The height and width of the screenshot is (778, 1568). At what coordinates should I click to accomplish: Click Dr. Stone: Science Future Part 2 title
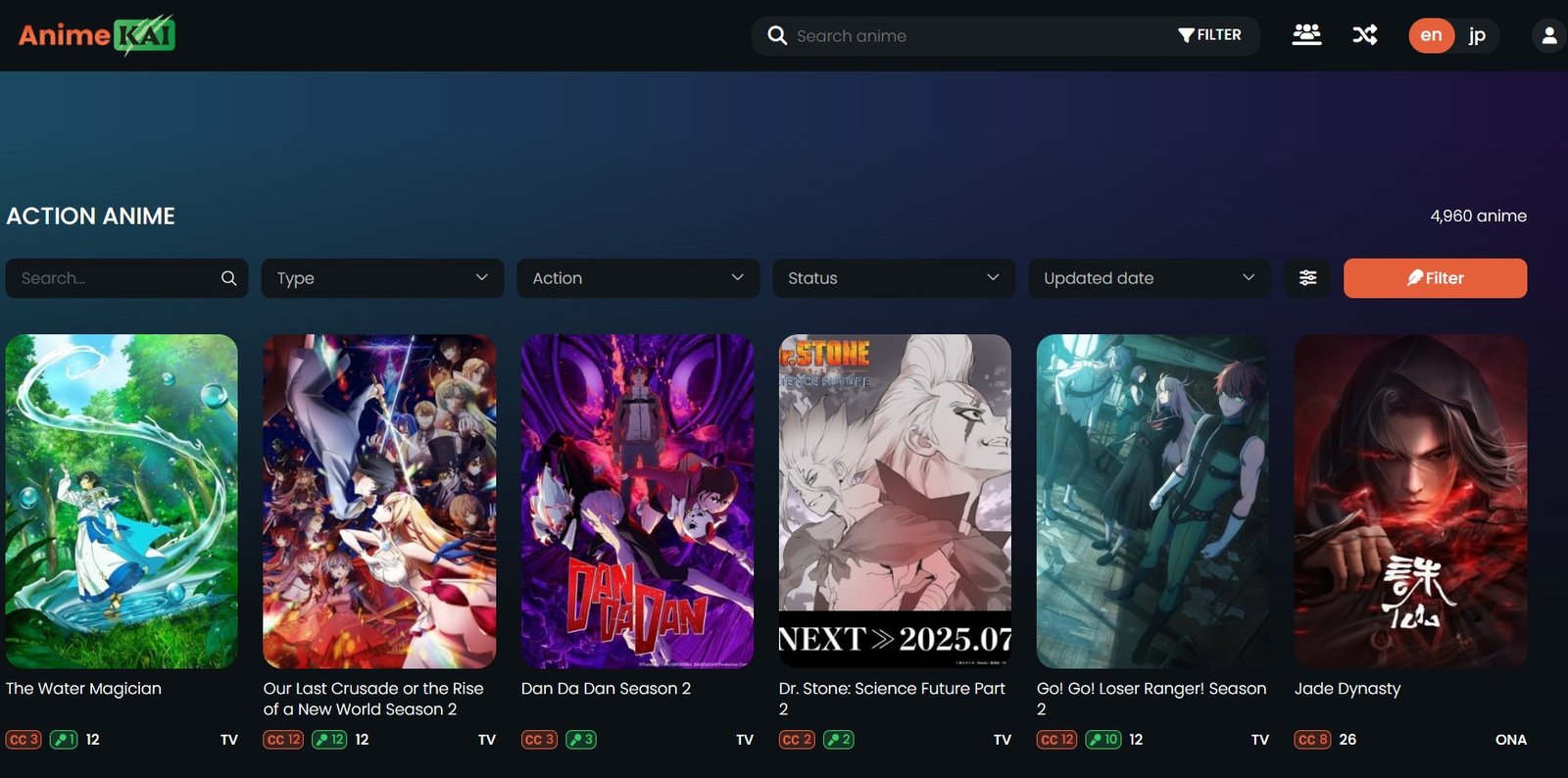point(892,699)
